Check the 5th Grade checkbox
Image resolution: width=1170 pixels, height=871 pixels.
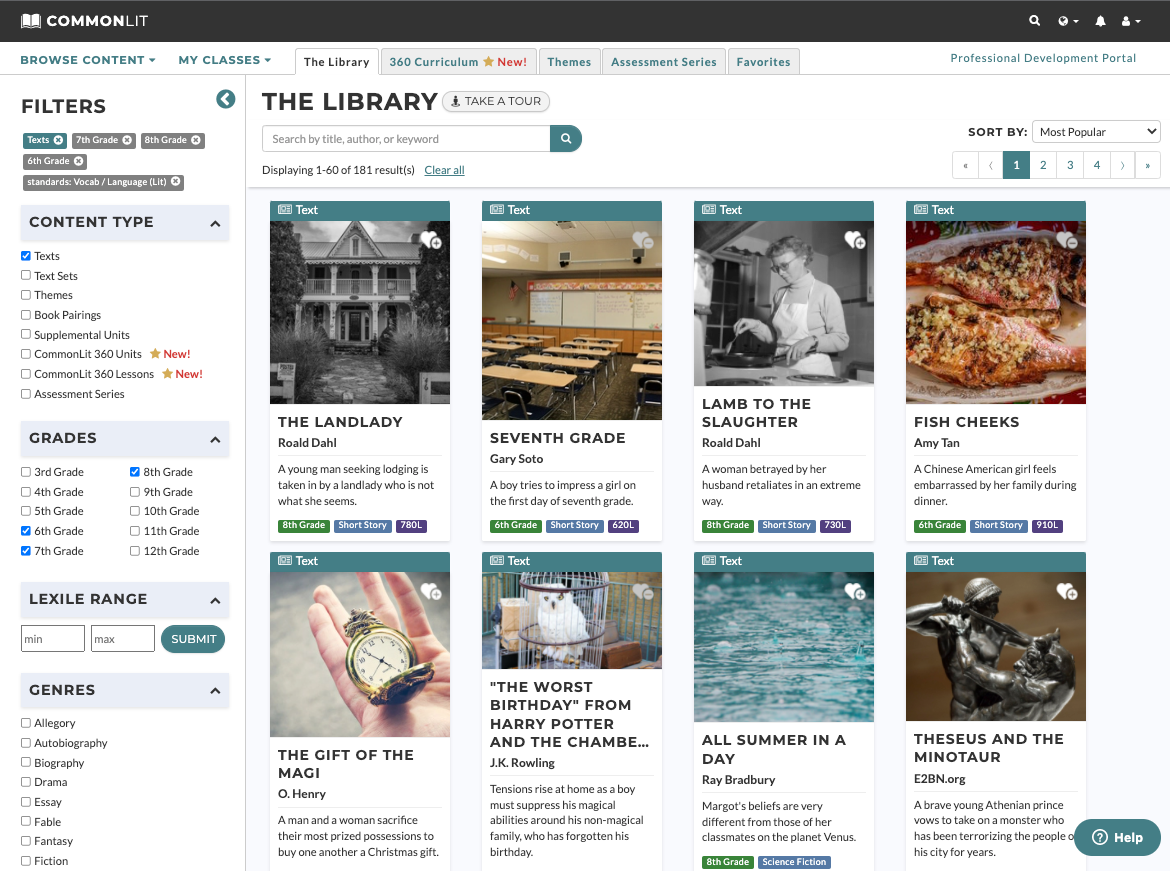click(x=26, y=511)
